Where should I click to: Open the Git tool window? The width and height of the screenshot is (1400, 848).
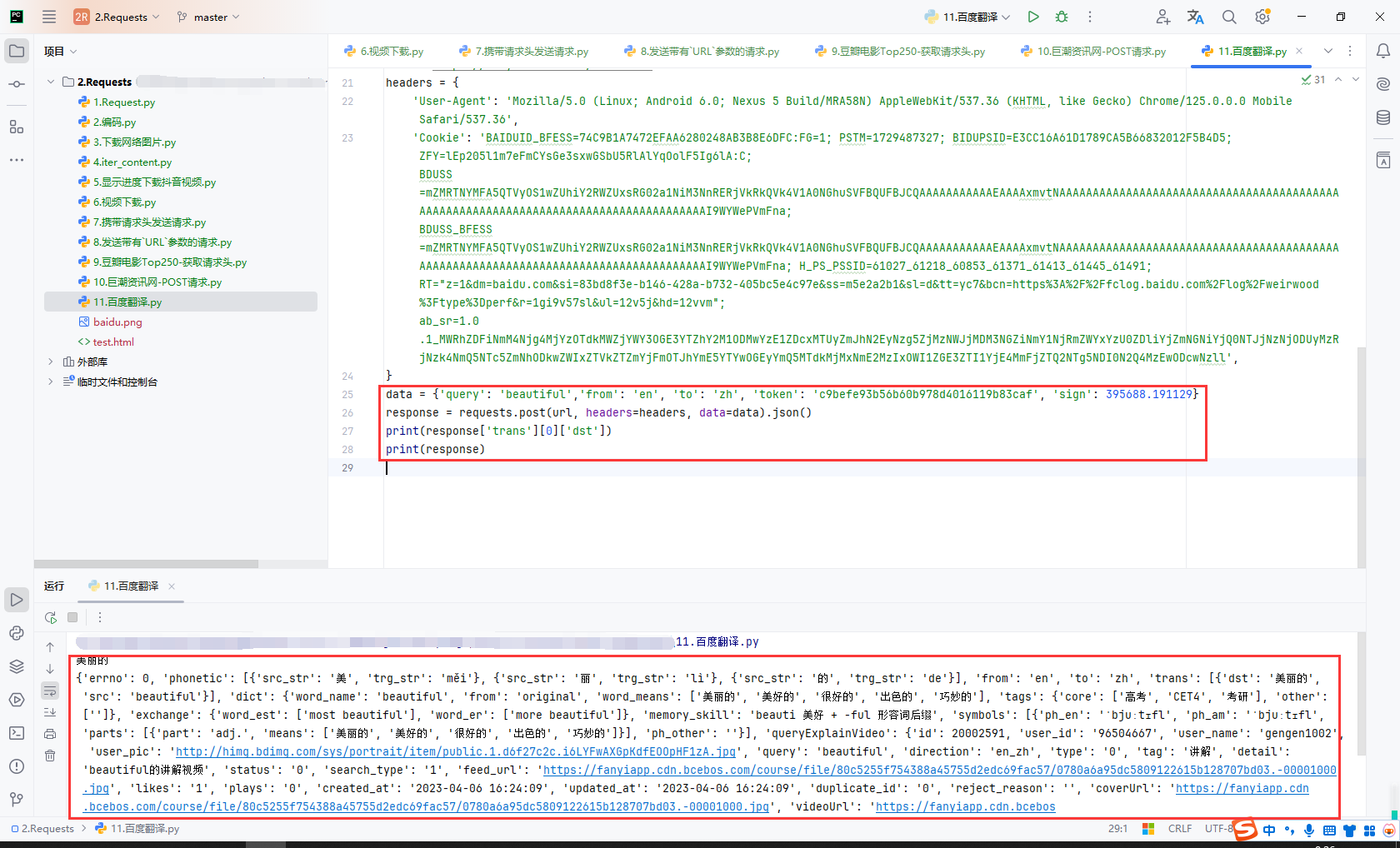tap(17, 800)
